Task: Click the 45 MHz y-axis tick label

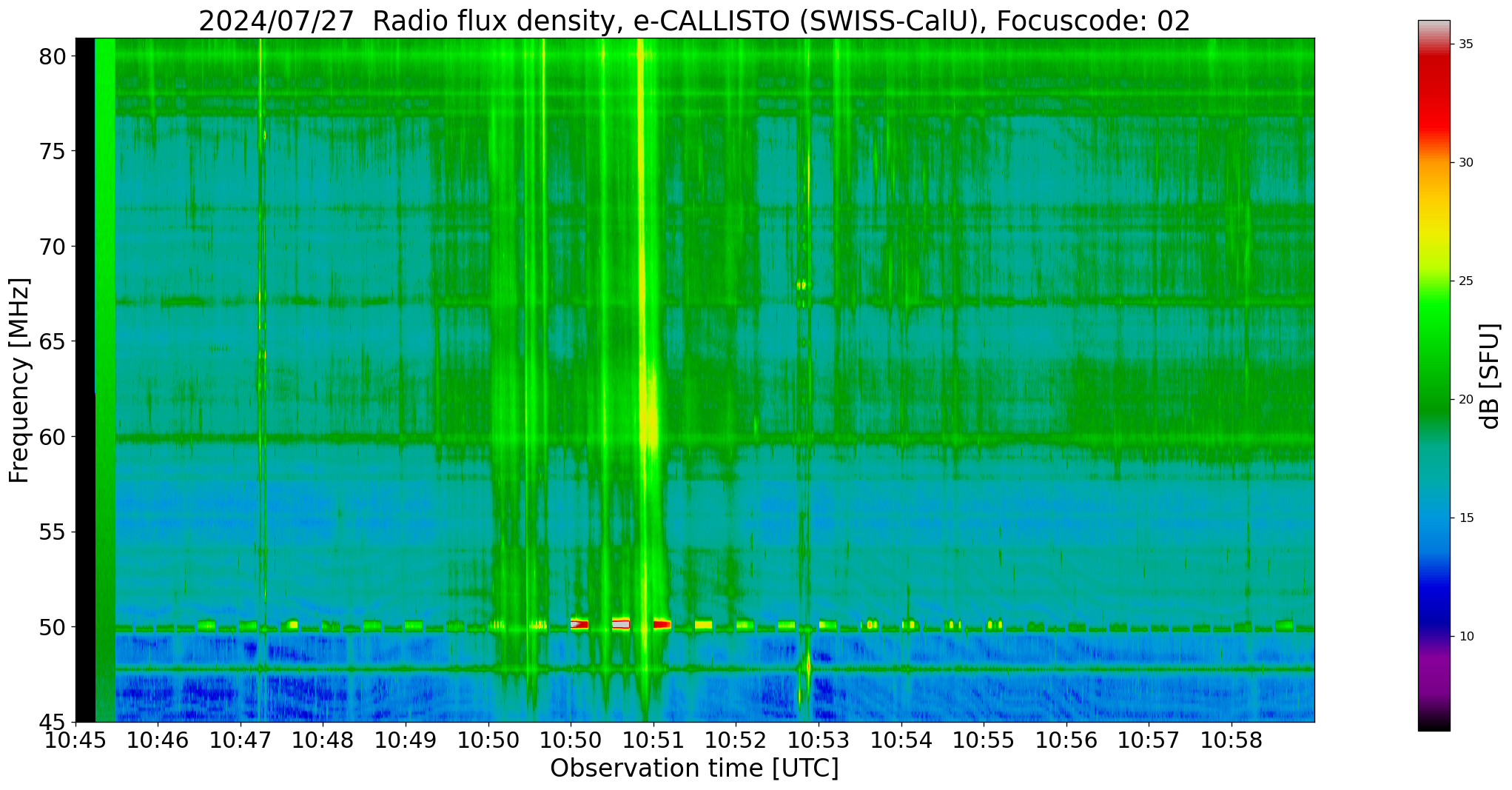Action: coord(53,722)
